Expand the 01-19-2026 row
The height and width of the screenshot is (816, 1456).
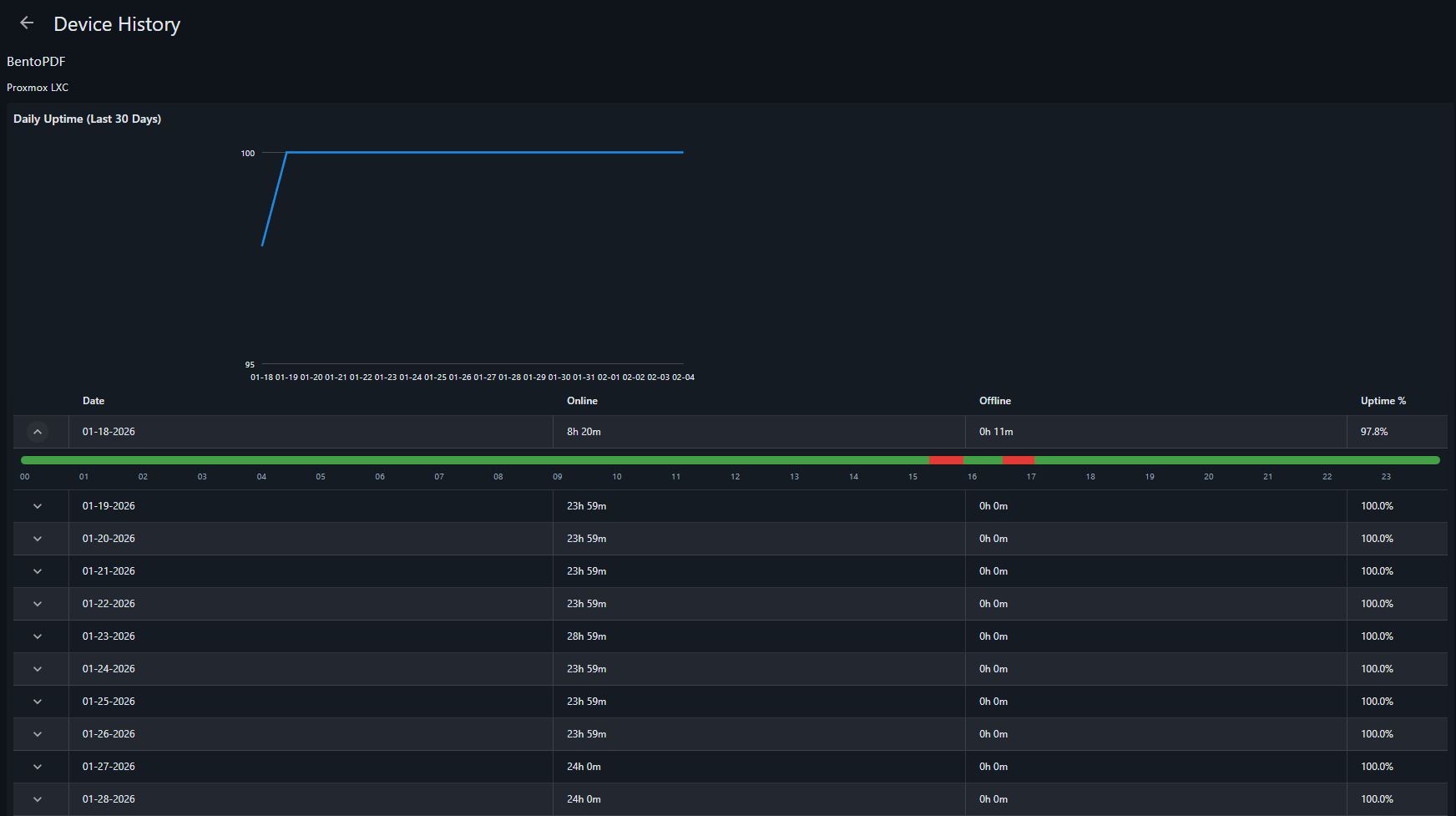point(38,506)
